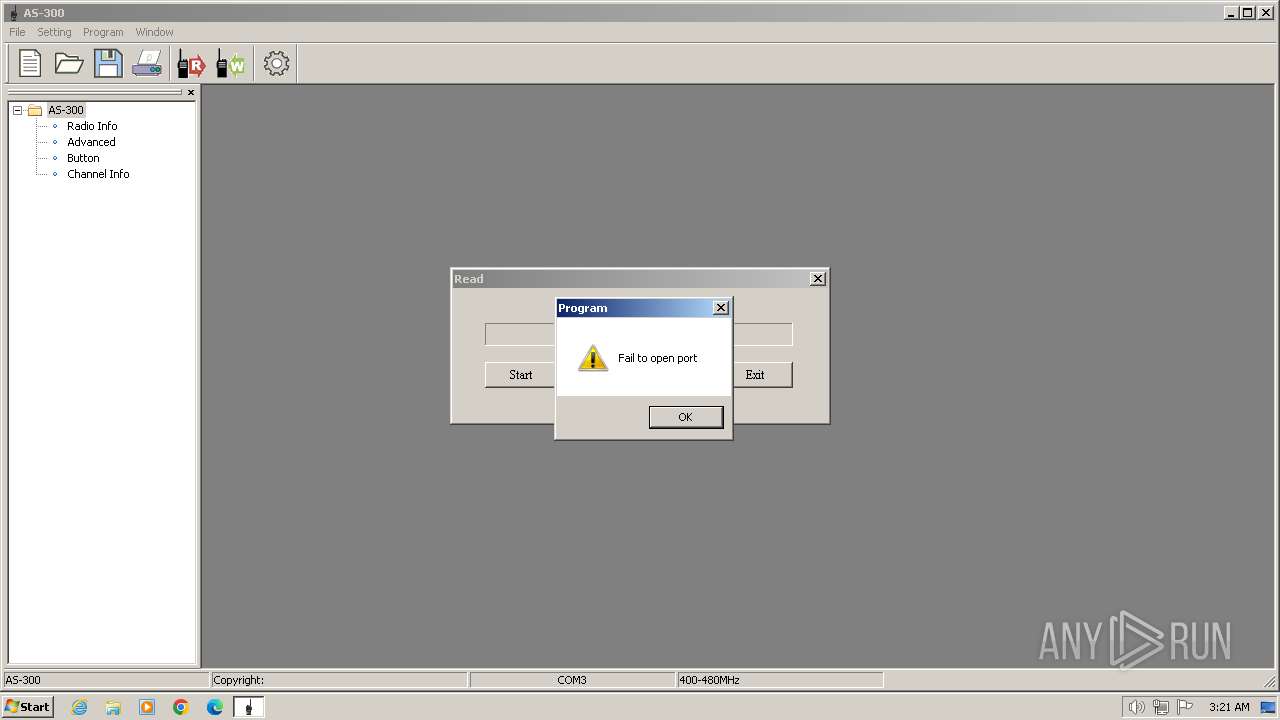
Task: Open the Windows Start button
Action: 28,707
